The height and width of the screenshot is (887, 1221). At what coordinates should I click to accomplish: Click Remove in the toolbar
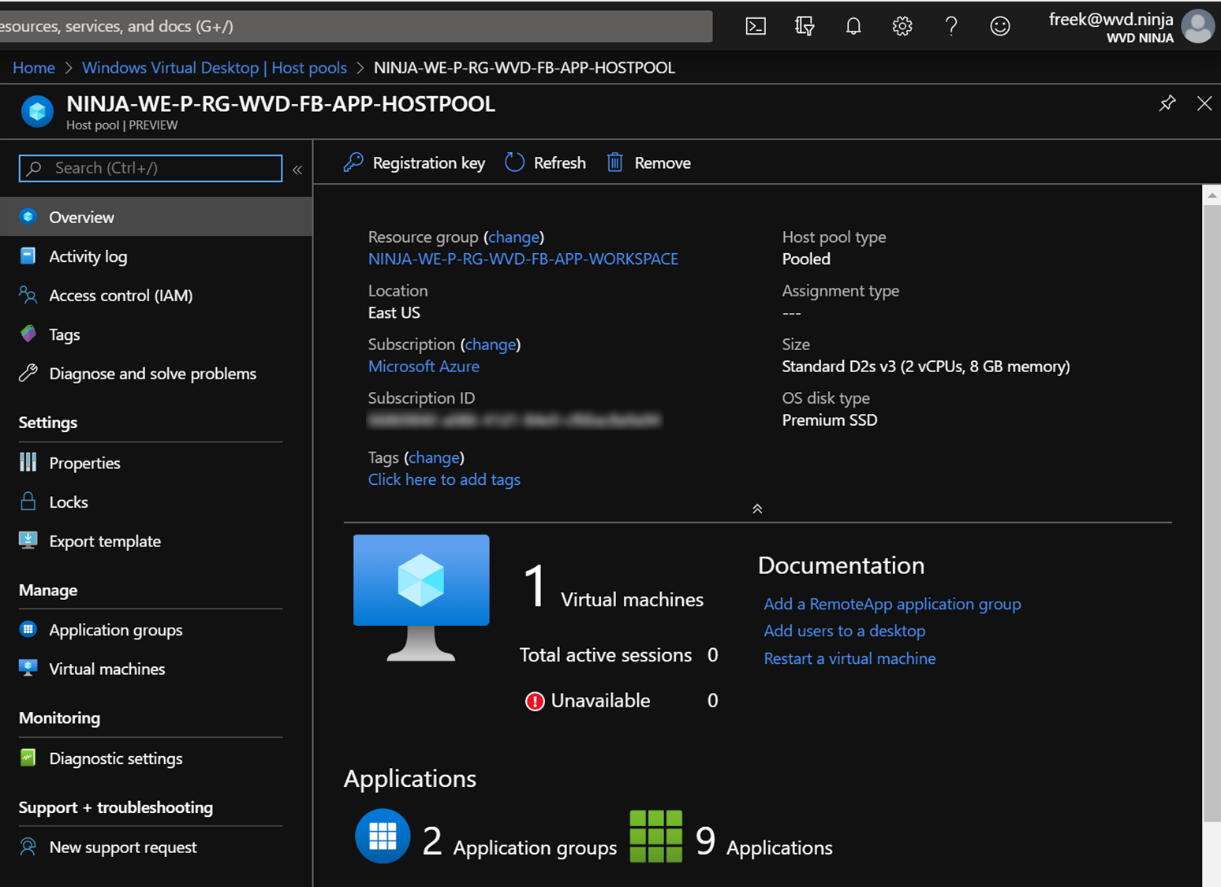648,163
